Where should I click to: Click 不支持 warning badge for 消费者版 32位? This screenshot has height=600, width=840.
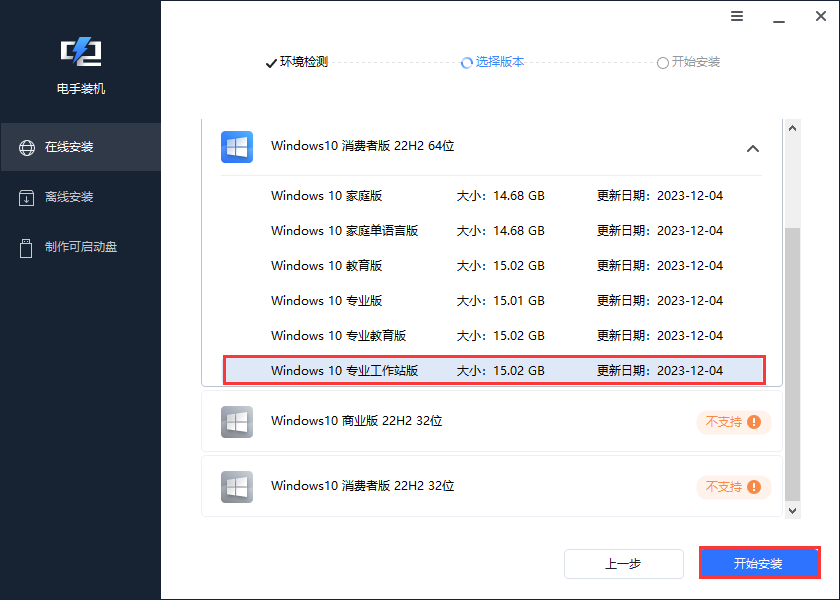click(x=733, y=487)
